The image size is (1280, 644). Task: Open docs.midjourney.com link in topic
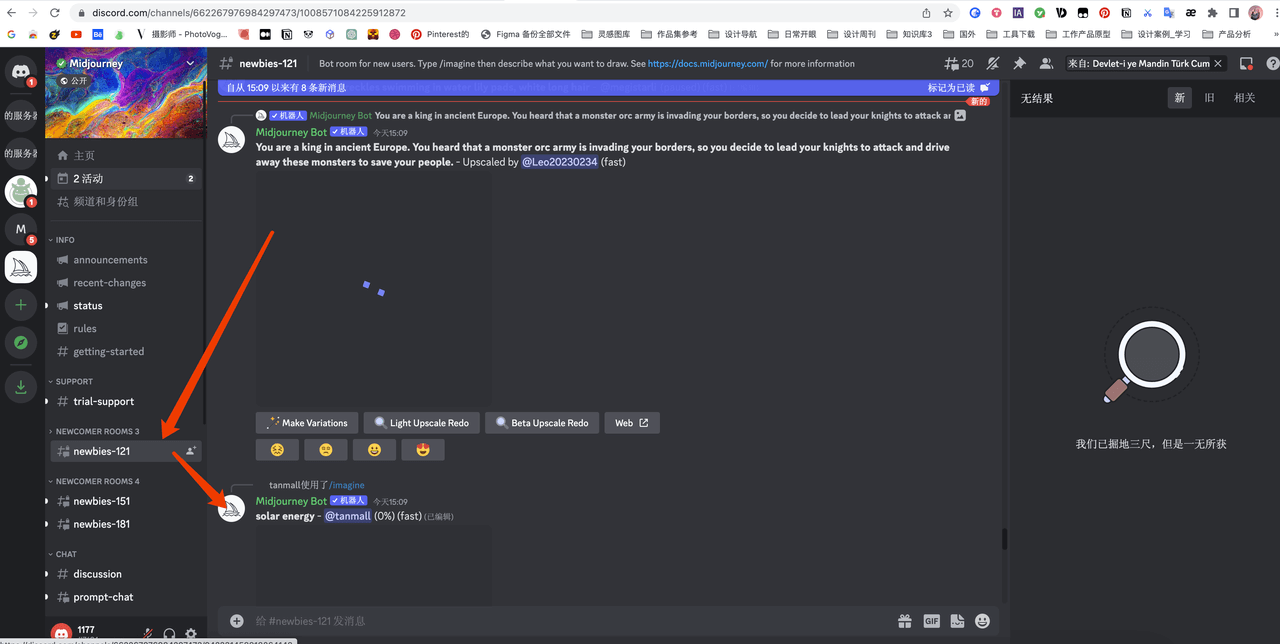[x=708, y=63]
